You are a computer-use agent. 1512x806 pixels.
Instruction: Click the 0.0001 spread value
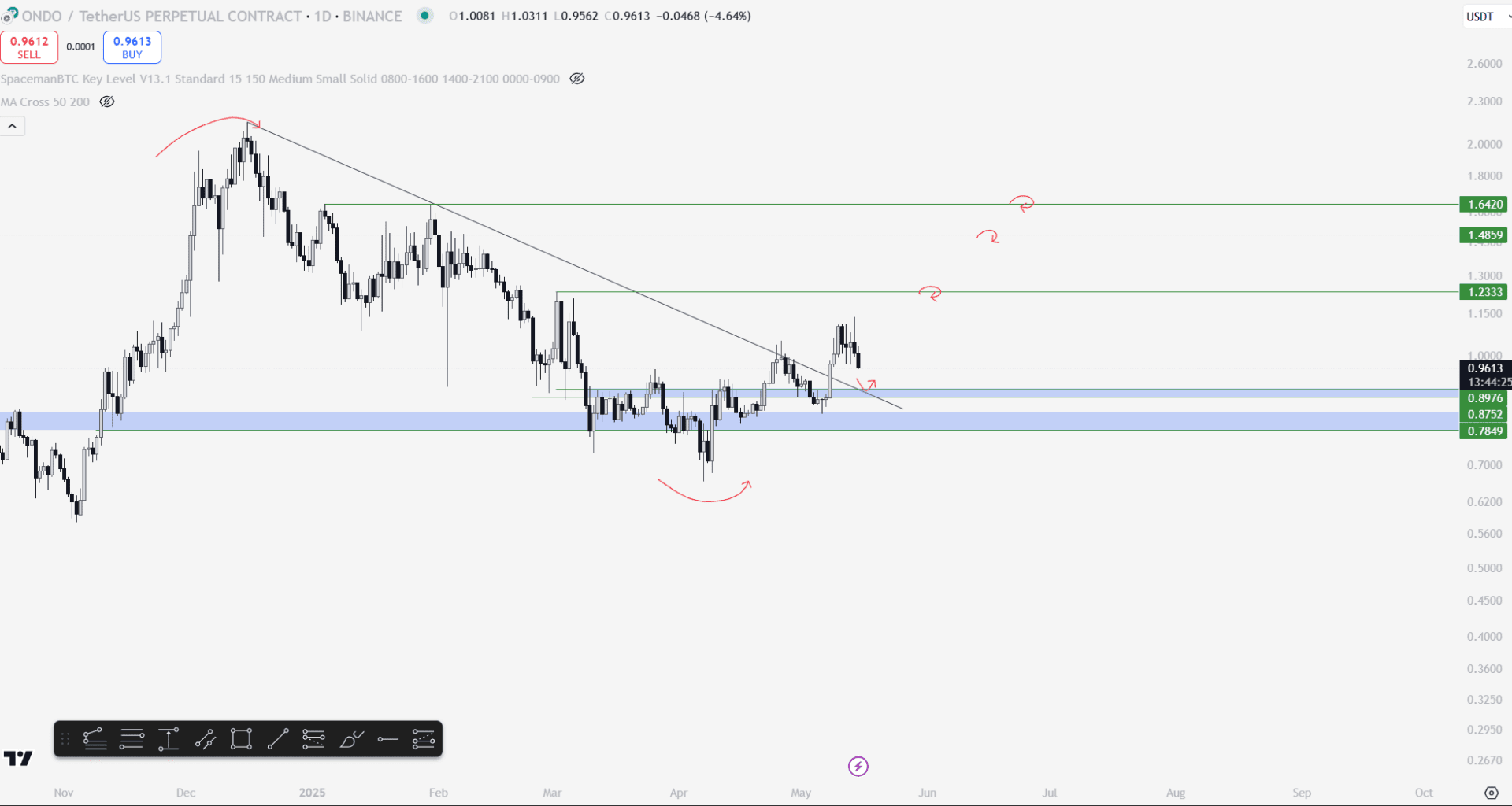(x=80, y=47)
